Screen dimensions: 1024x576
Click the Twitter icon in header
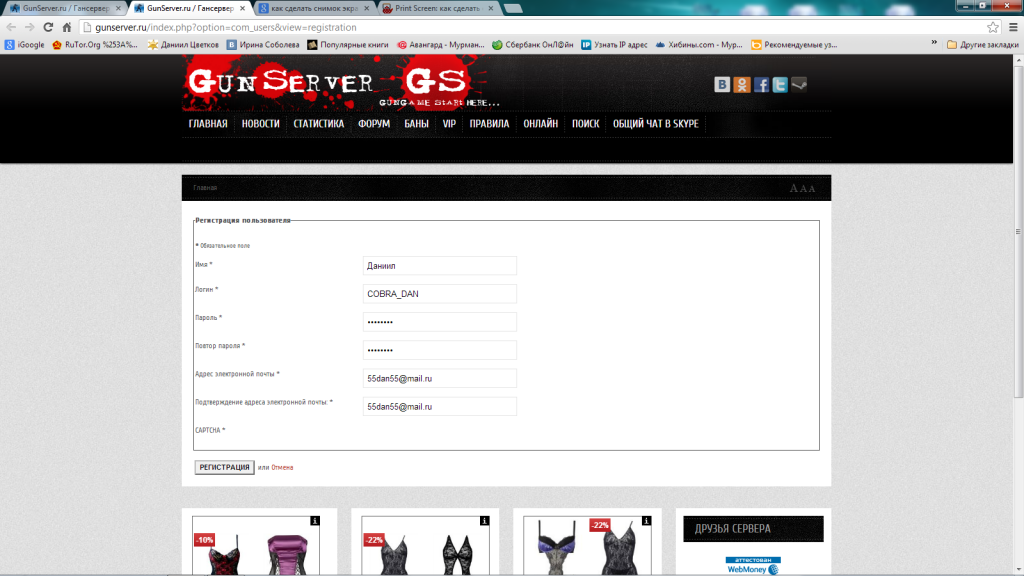click(x=780, y=85)
